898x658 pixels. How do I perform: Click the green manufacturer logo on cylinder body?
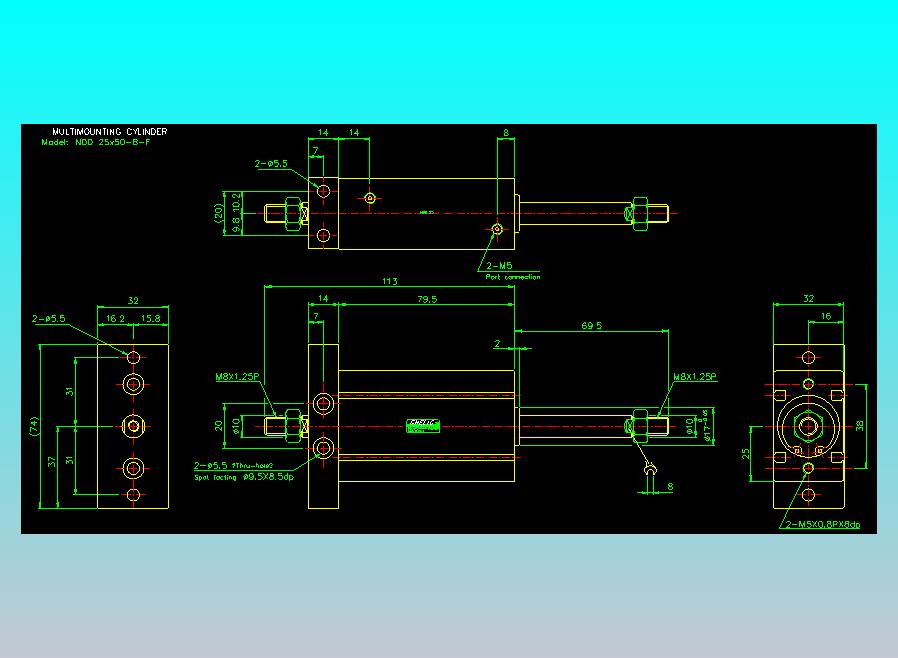pyautogui.click(x=423, y=425)
